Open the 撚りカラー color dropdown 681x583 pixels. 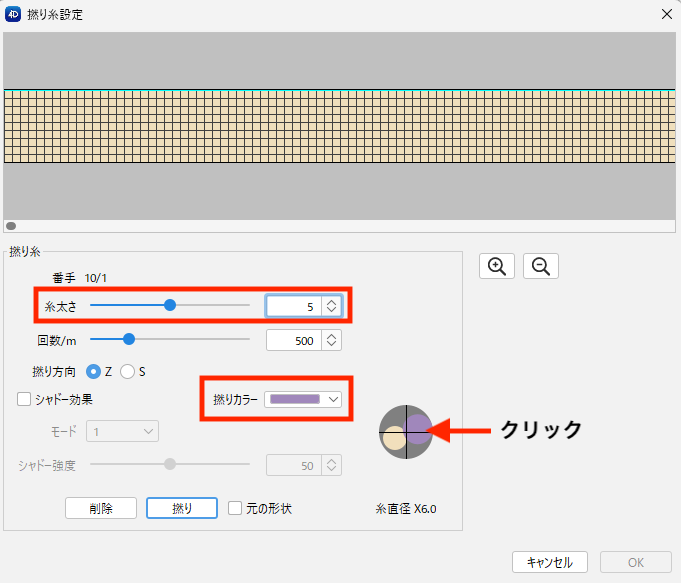pos(303,399)
